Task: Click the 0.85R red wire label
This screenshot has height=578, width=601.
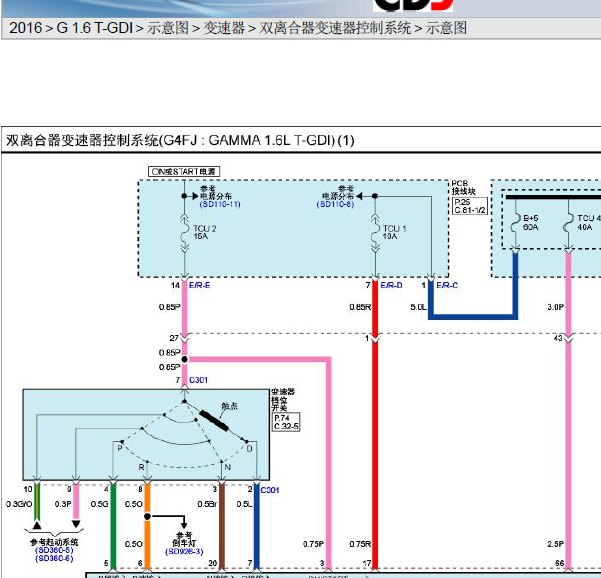Action: pyautogui.click(x=360, y=307)
